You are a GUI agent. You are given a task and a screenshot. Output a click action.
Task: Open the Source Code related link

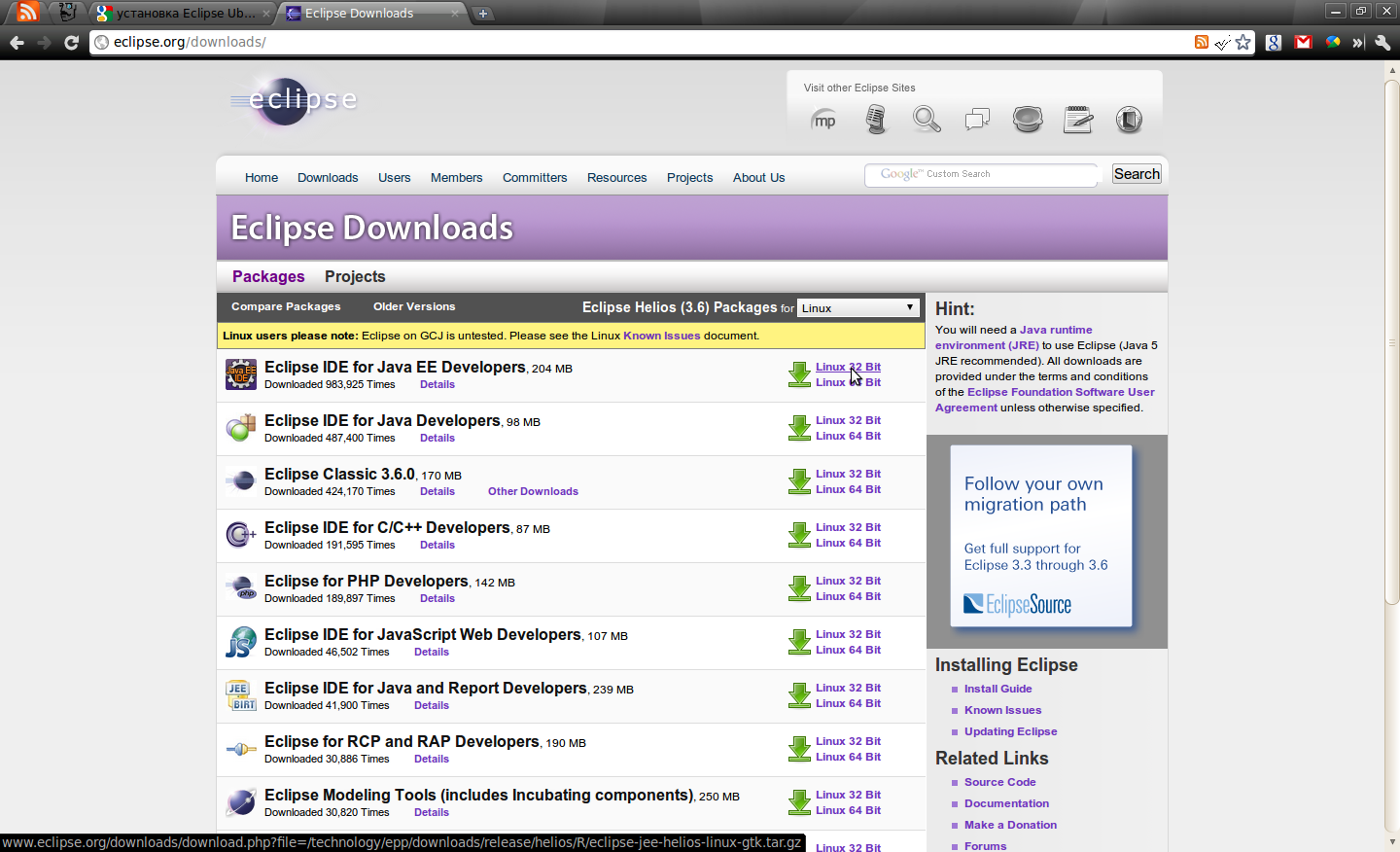999,782
